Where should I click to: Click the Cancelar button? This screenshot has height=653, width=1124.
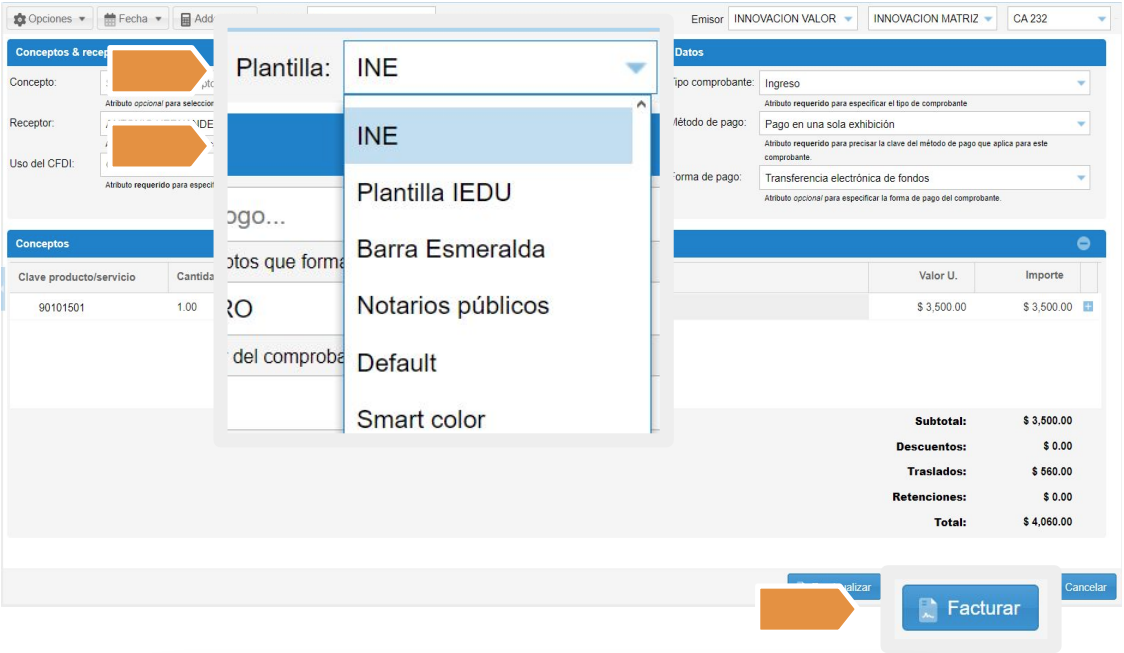click(x=1085, y=587)
